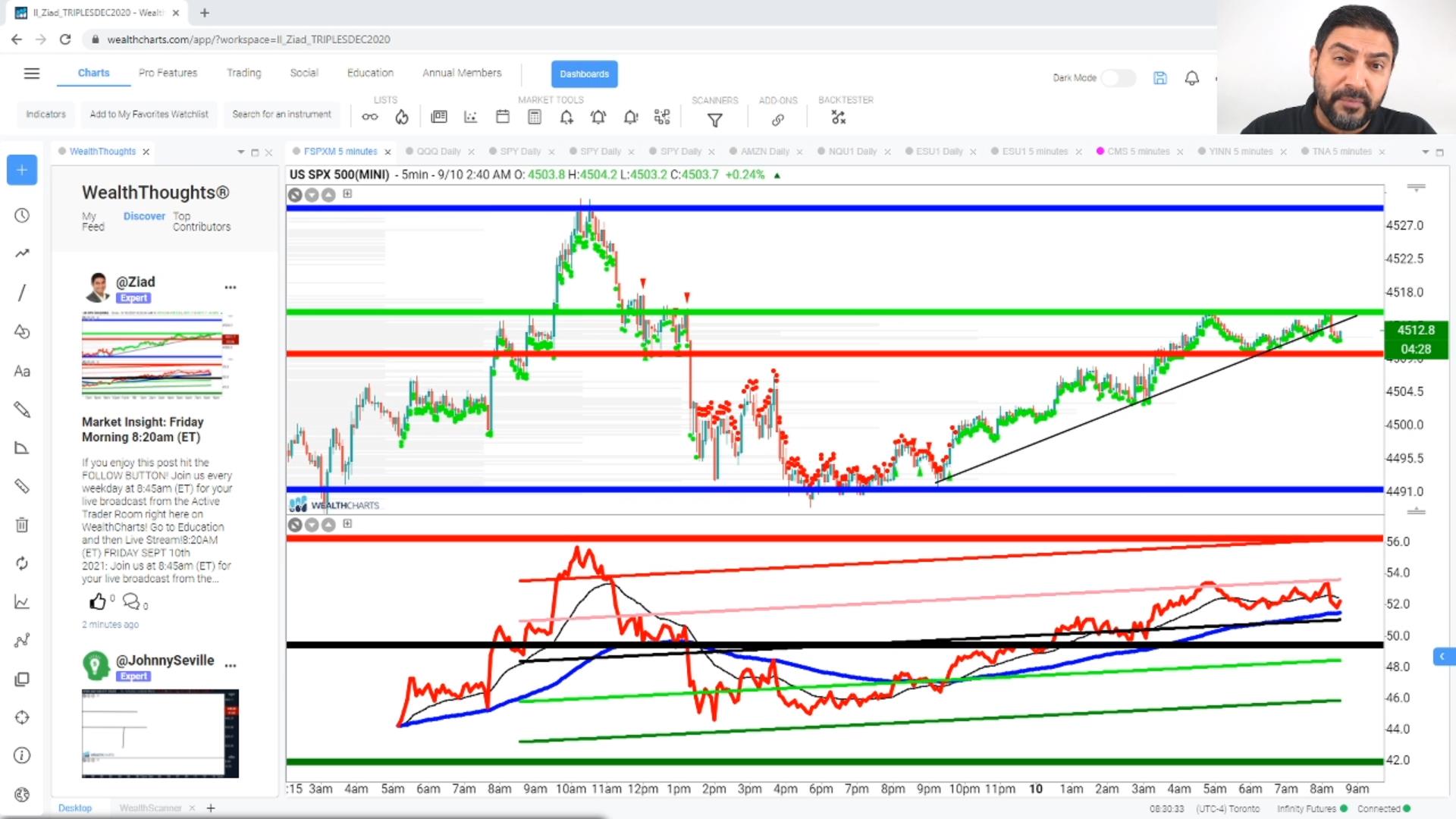The width and height of the screenshot is (1456, 819).
Task: Click Add to My Favorites Watchlist
Action: (149, 115)
